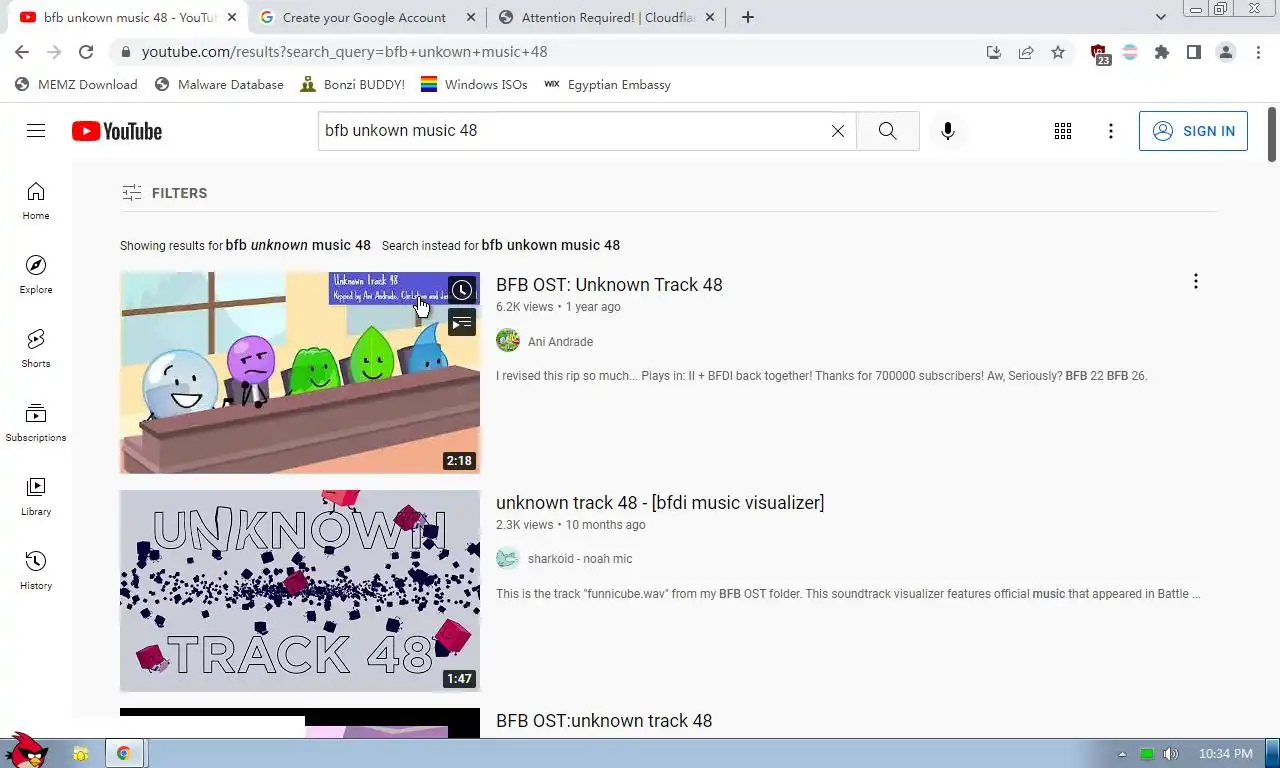Open Library in sidebar
The width and height of the screenshot is (1280, 768).
(x=36, y=496)
